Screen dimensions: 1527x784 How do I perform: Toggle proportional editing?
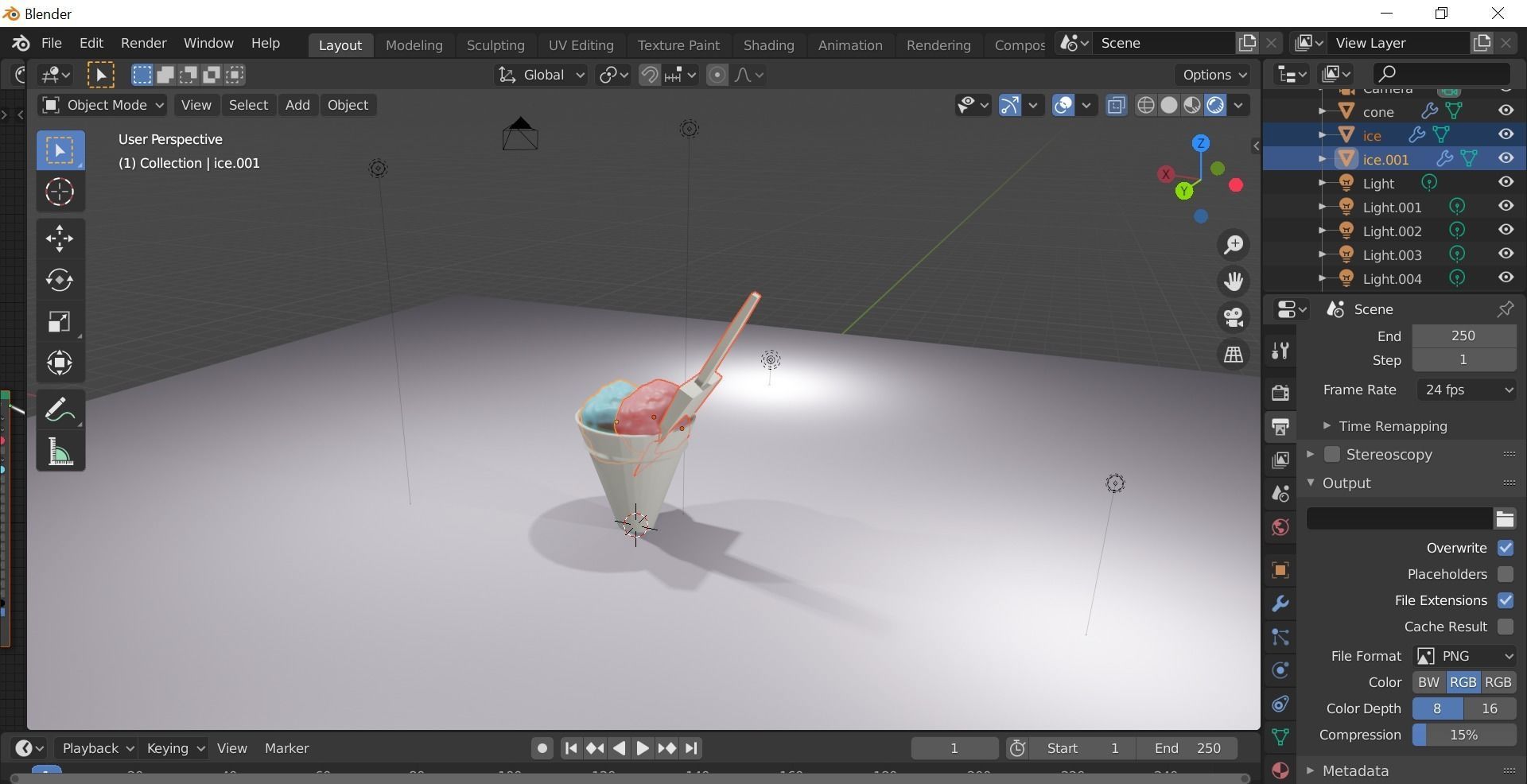click(717, 75)
